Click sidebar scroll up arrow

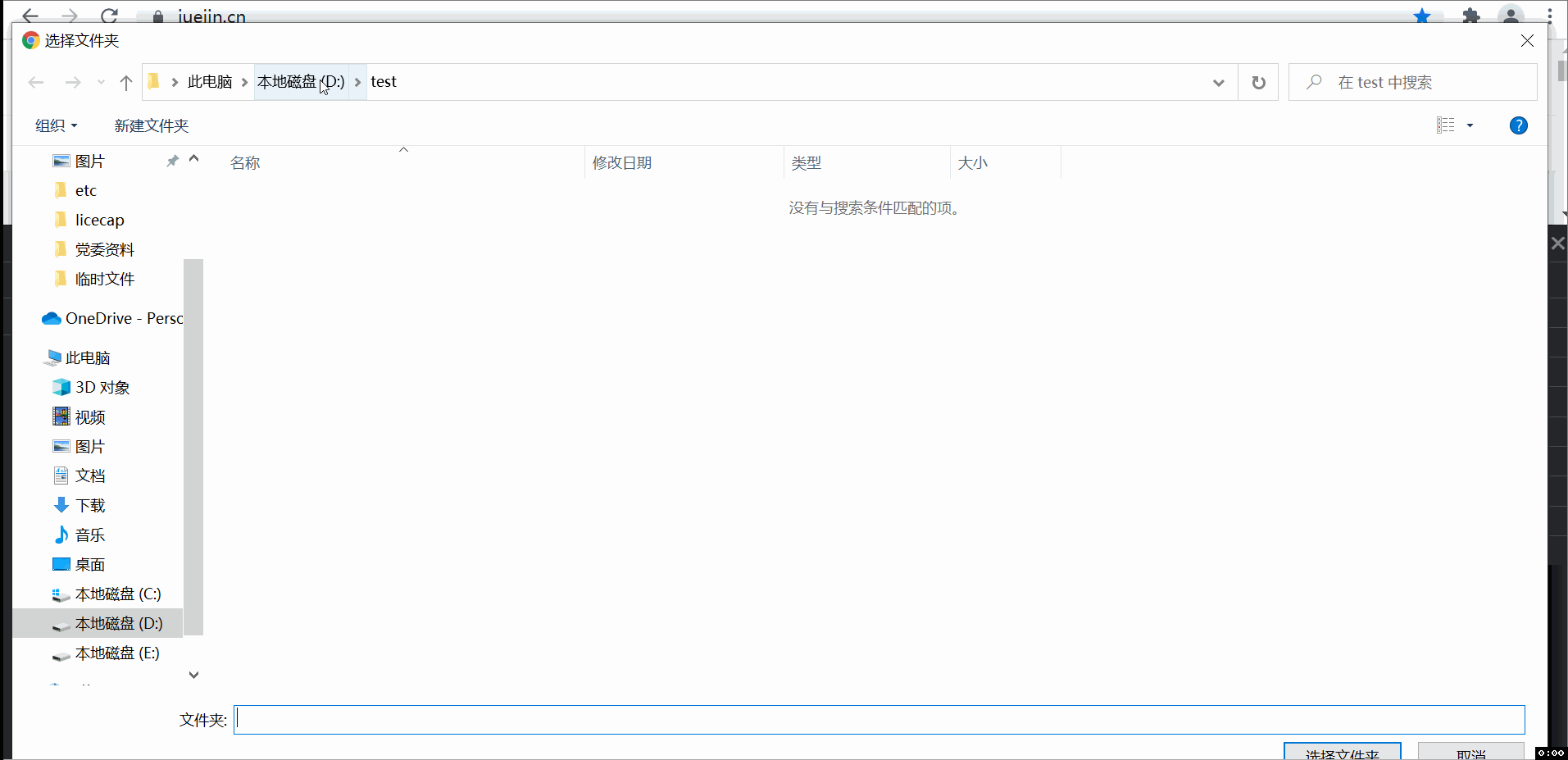tap(193, 159)
